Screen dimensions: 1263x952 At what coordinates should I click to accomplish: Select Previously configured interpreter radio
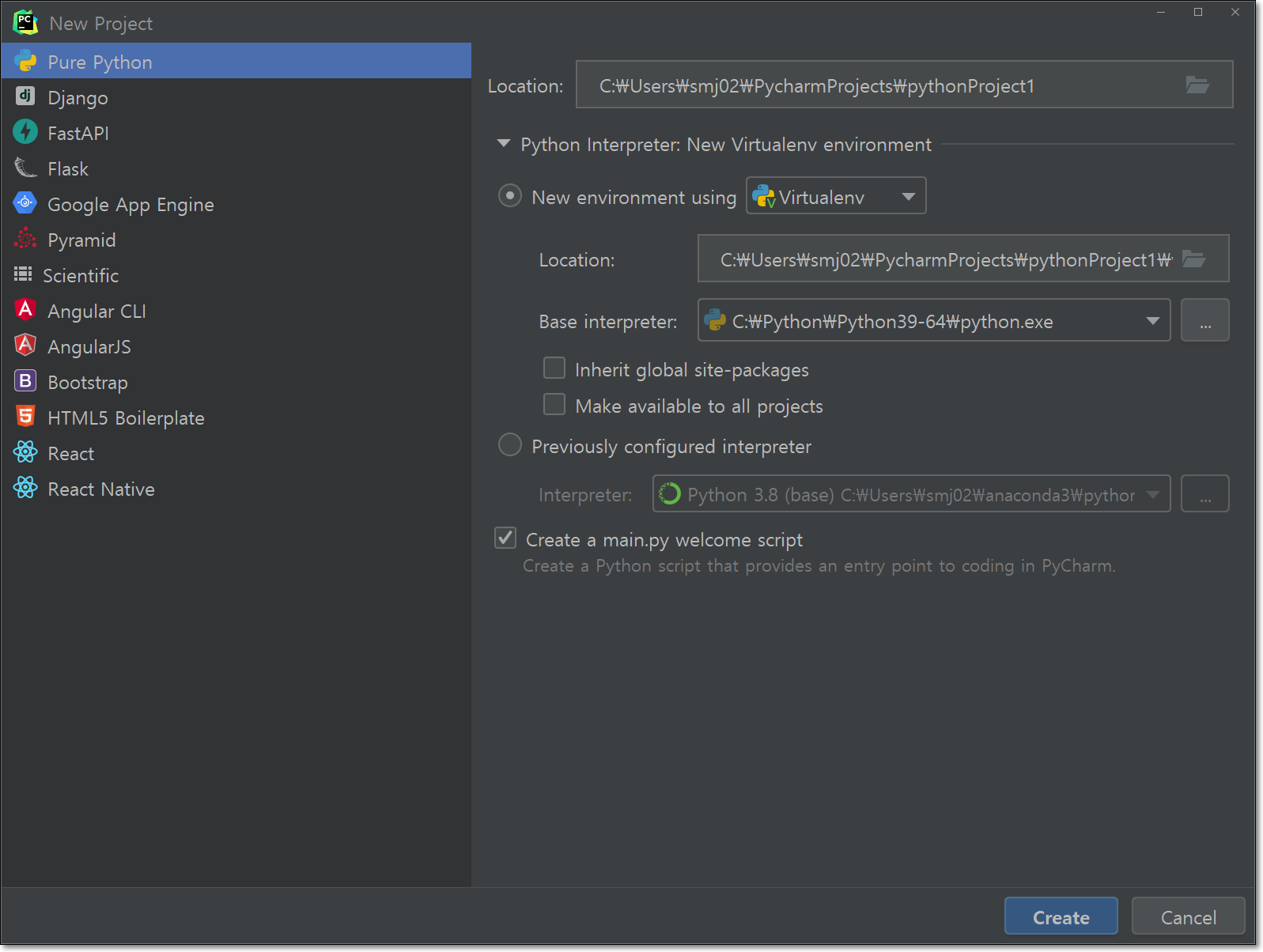coord(510,445)
